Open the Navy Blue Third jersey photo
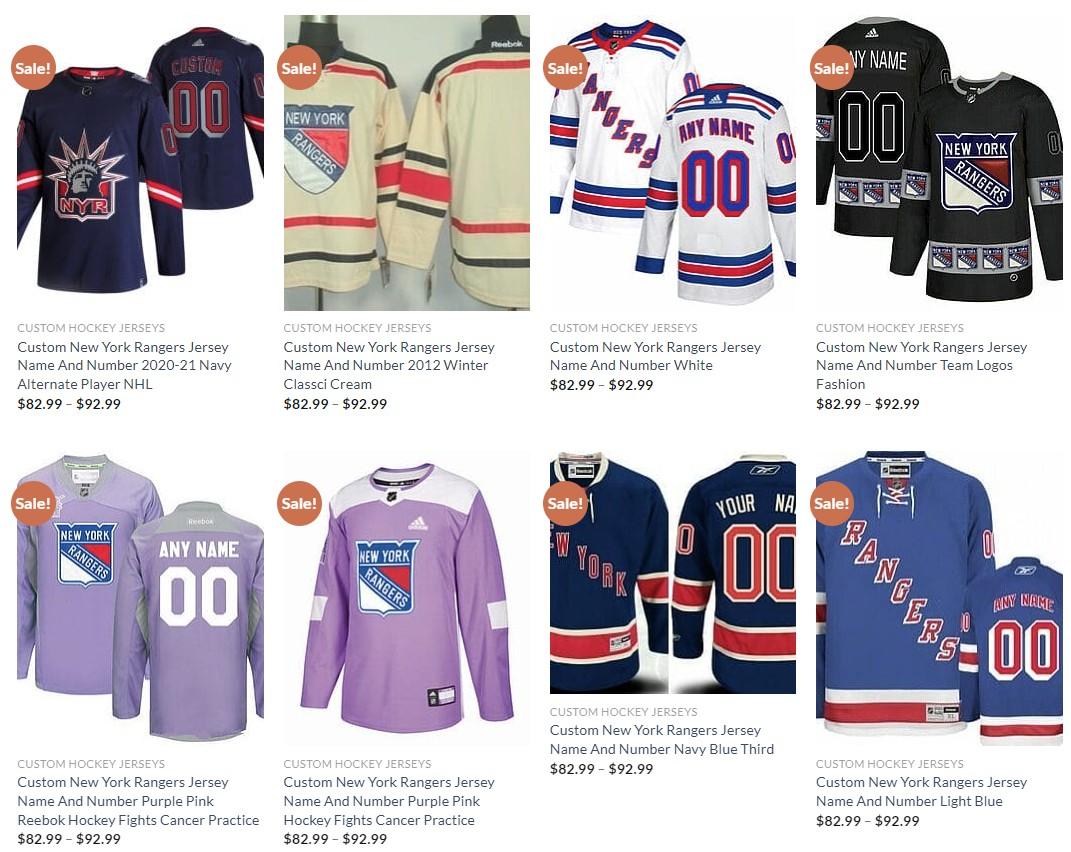This screenshot has width=1071, height=852. (673, 572)
